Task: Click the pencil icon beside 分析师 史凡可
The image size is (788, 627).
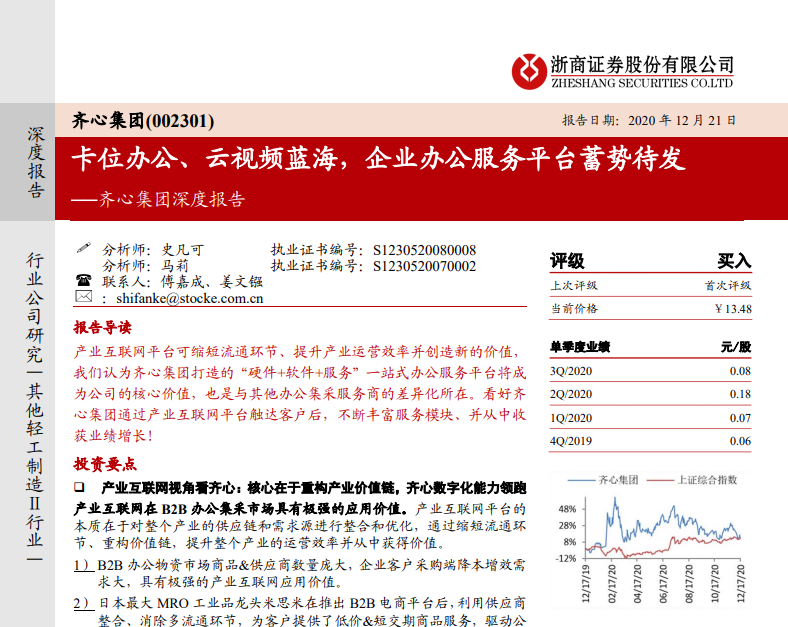Action: 83,248
